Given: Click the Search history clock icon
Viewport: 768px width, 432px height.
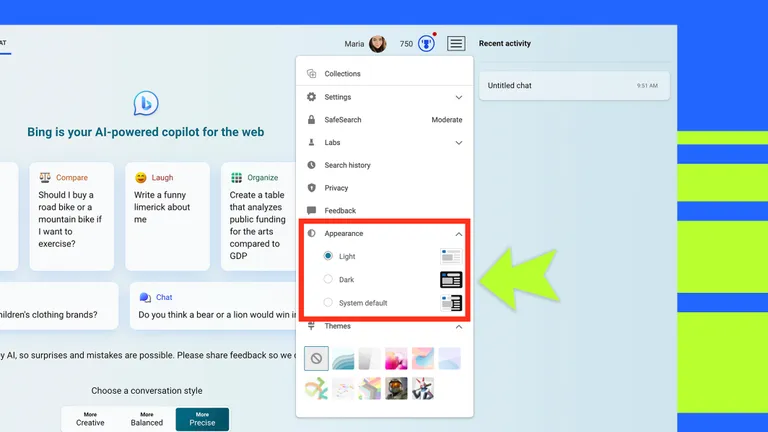Looking at the screenshot, I should [x=312, y=165].
